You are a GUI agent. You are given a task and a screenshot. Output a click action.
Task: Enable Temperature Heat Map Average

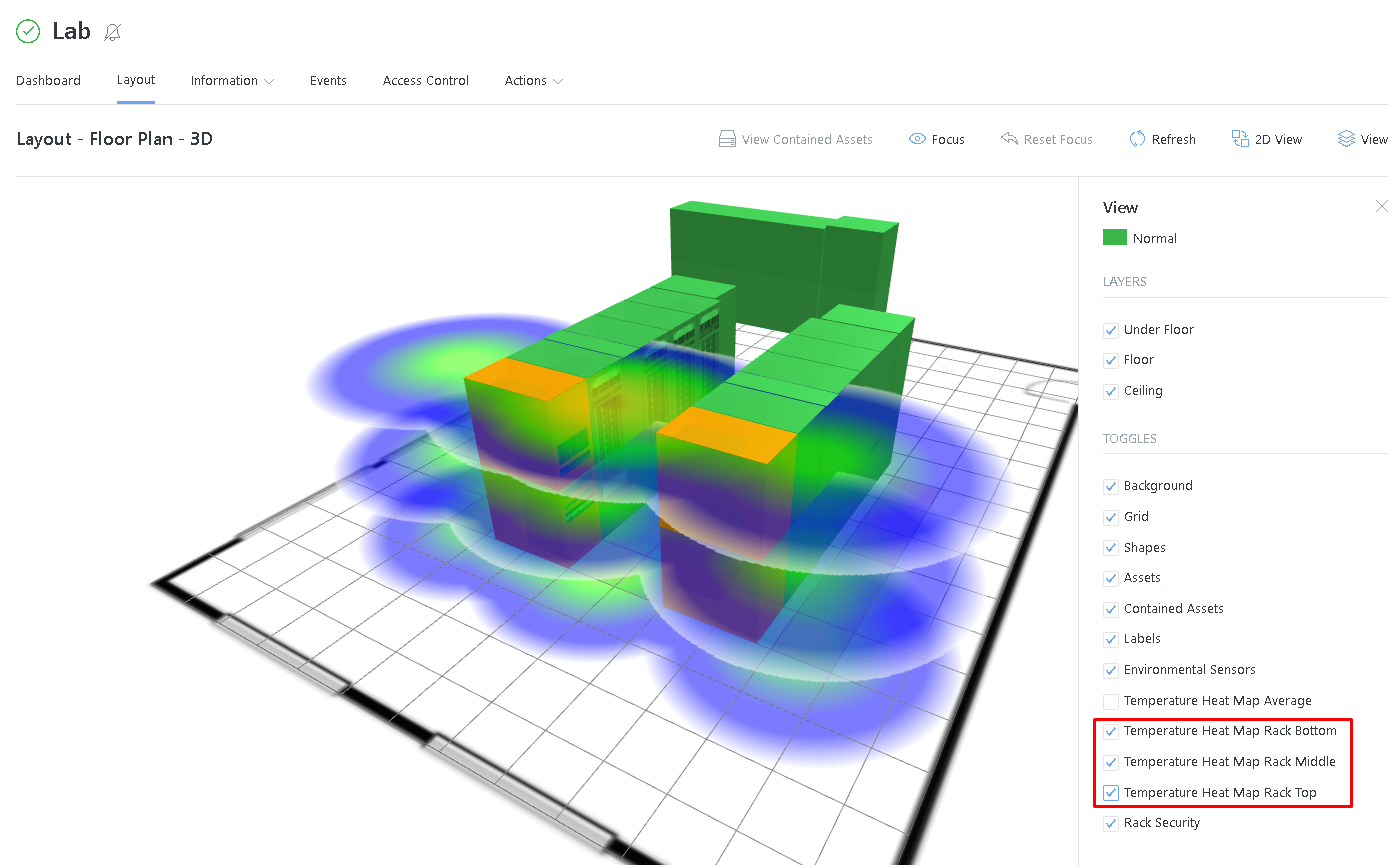[1110, 701]
